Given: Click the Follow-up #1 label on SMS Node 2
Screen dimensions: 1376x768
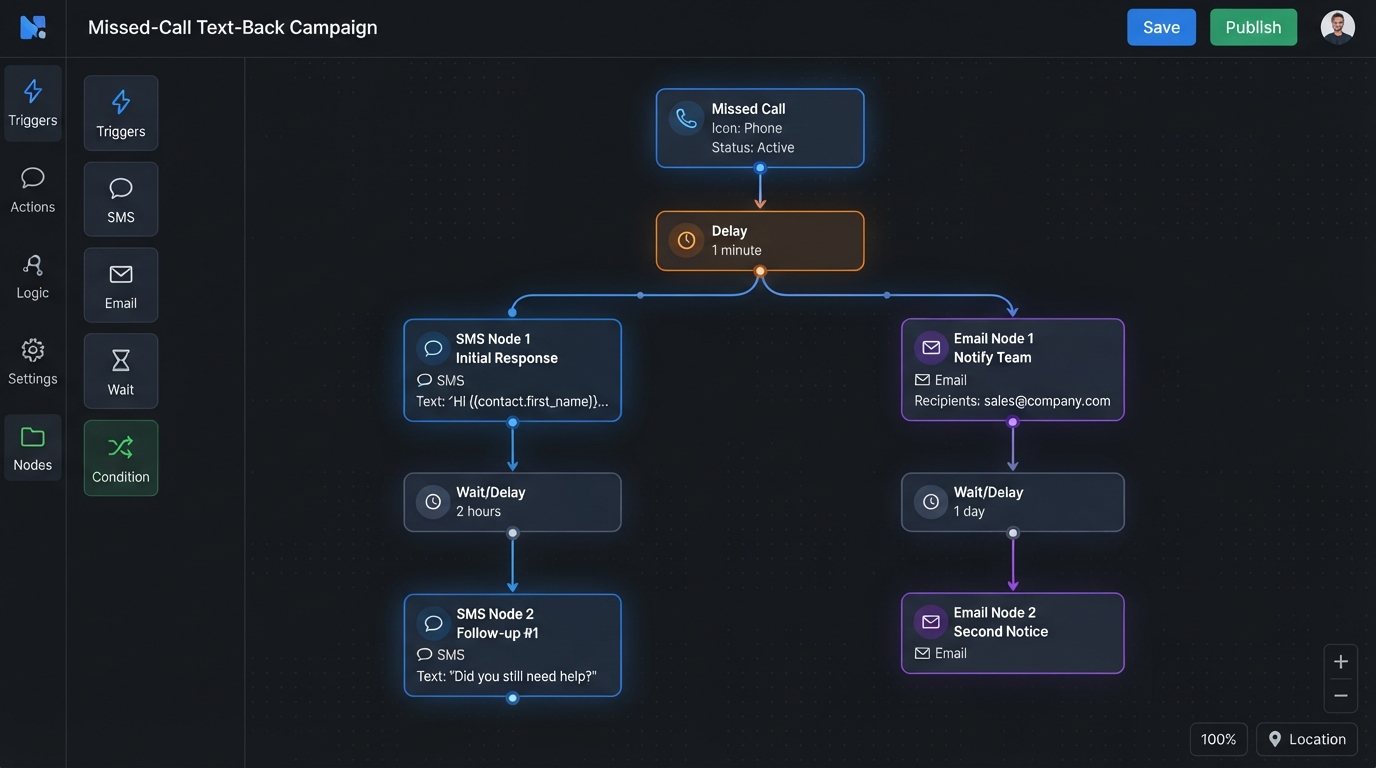Looking at the screenshot, I should [x=498, y=633].
